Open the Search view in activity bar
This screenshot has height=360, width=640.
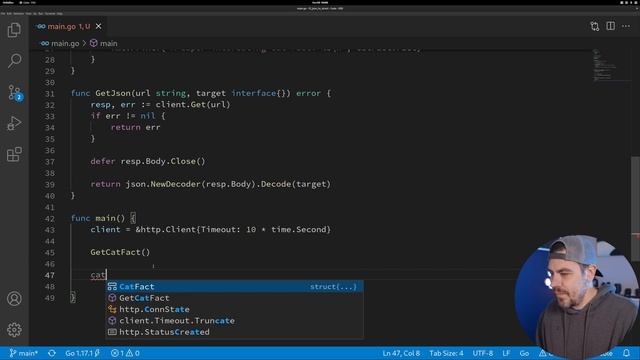[x=14, y=60]
